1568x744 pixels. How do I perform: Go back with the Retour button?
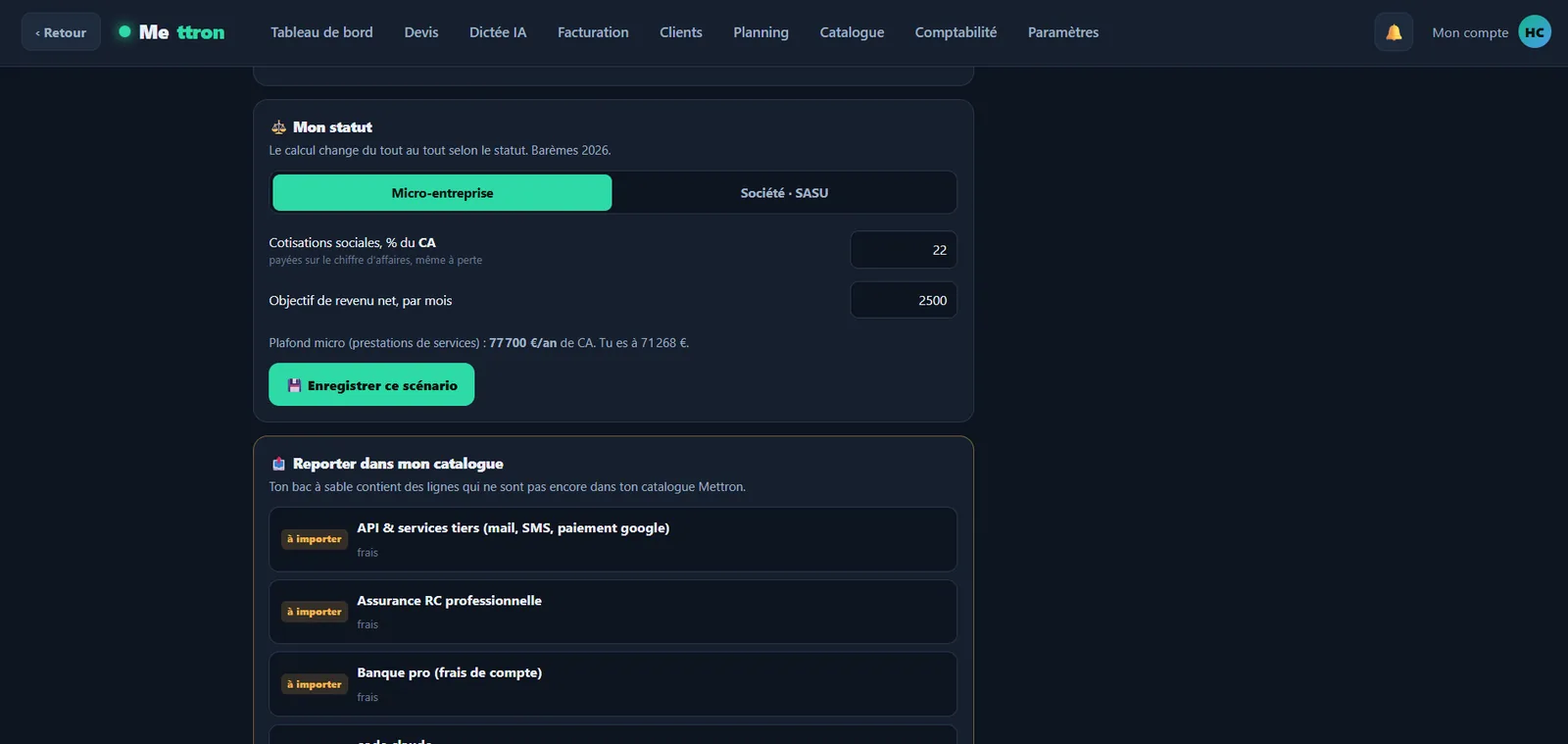[61, 32]
